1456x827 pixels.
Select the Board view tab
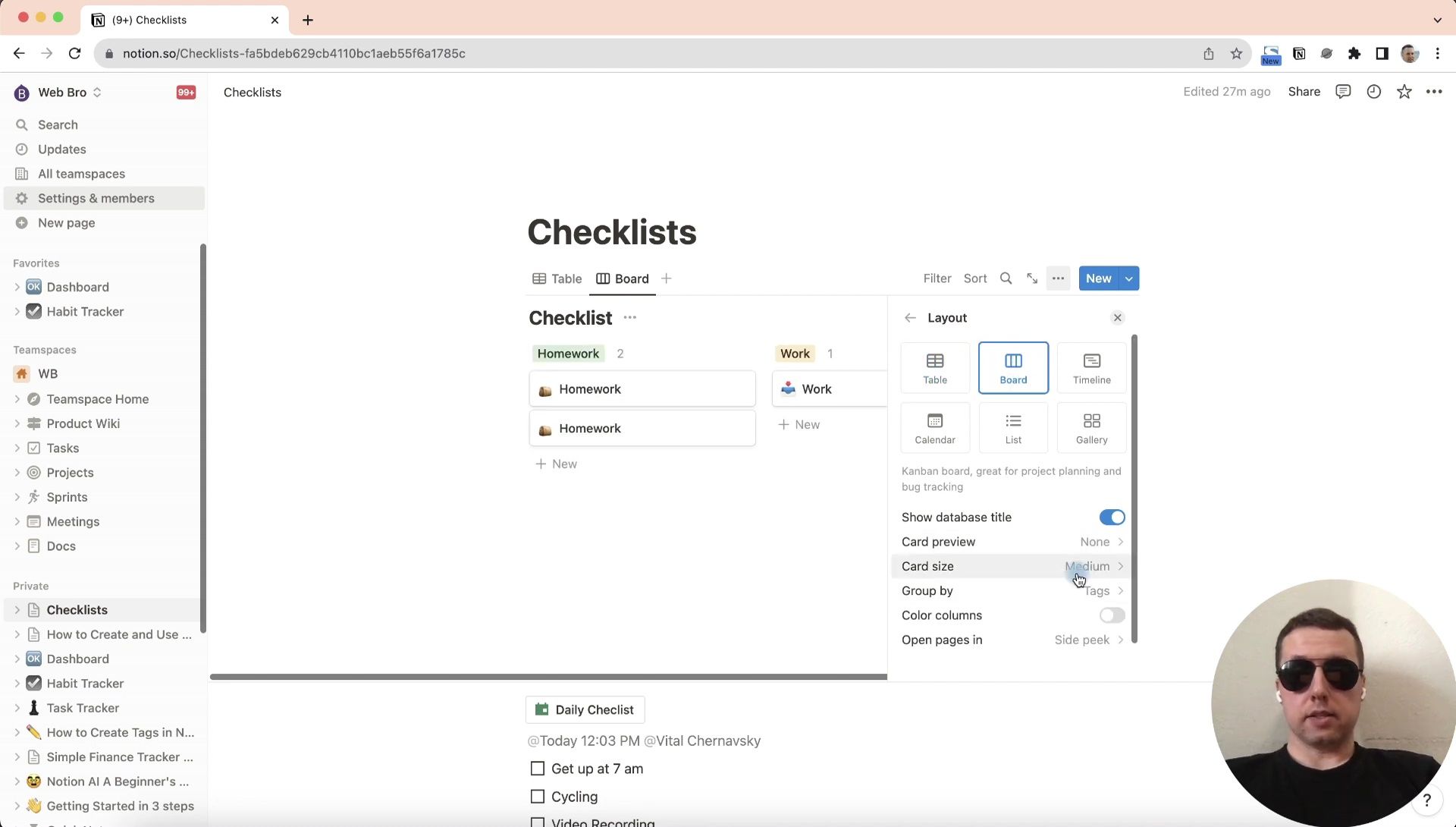[x=622, y=278]
